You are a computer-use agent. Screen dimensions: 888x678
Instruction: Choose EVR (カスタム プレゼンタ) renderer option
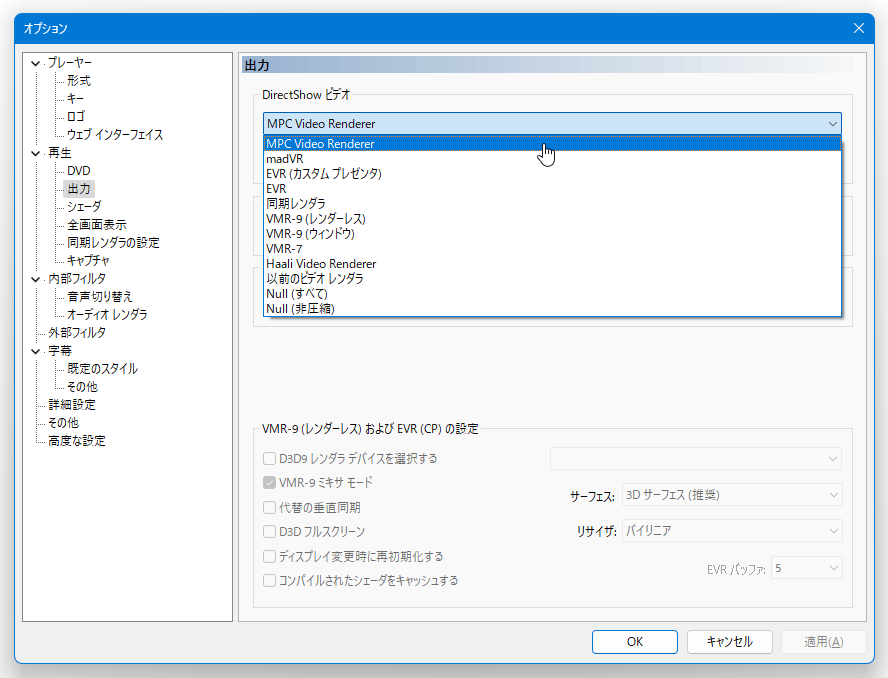pos(552,174)
